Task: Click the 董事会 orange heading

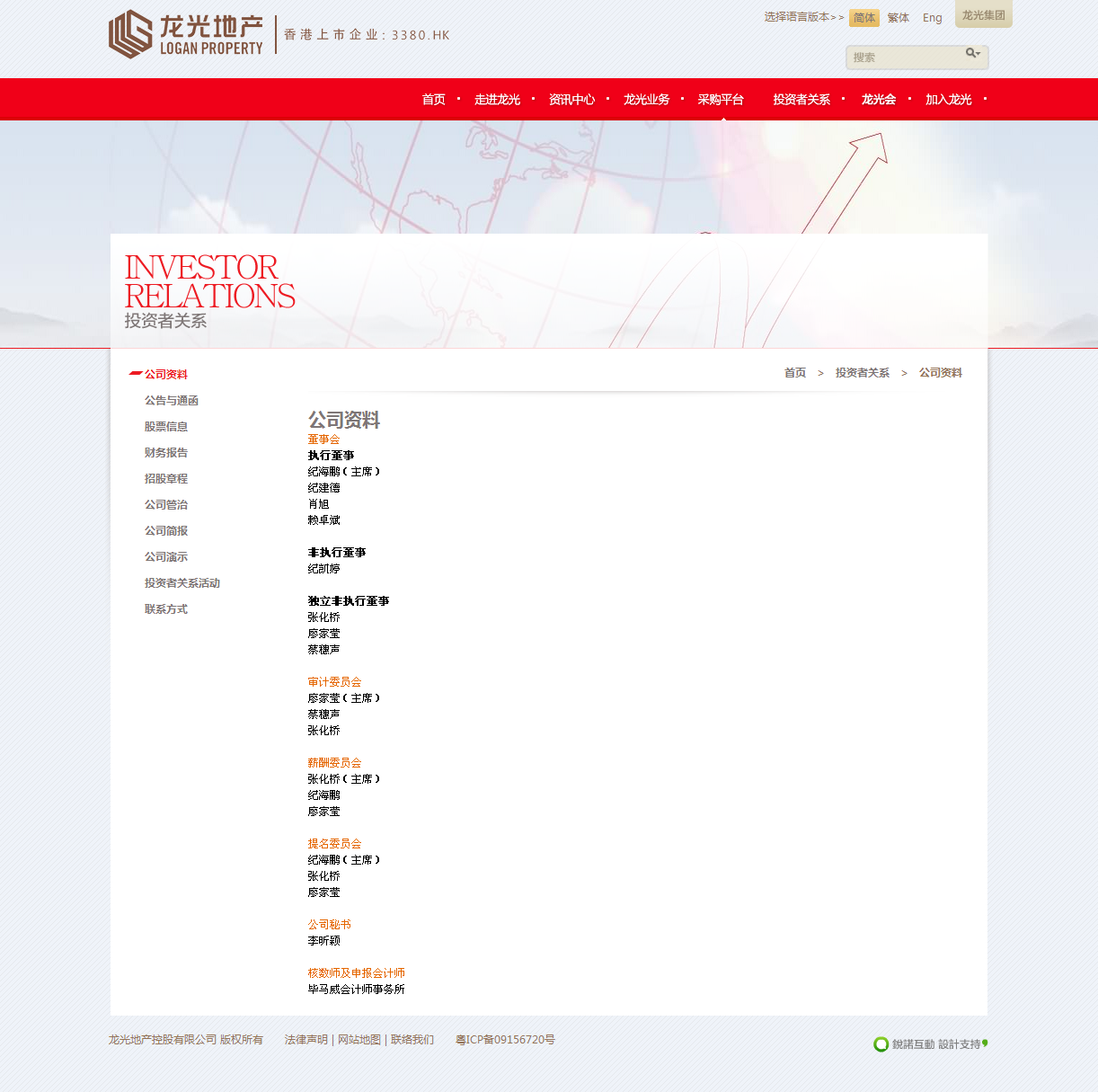Action: coord(323,439)
